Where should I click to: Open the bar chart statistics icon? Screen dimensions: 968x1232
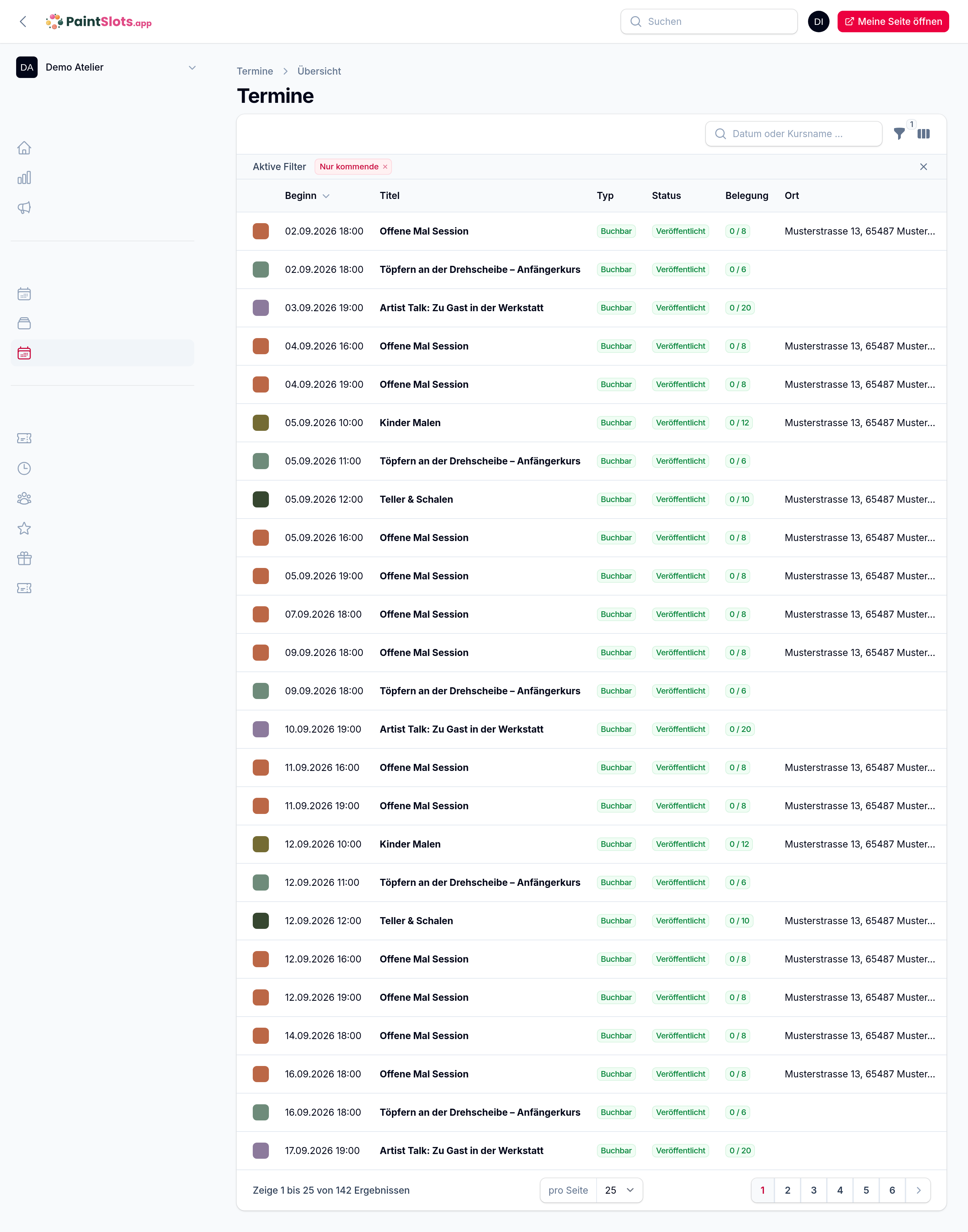pyautogui.click(x=24, y=178)
